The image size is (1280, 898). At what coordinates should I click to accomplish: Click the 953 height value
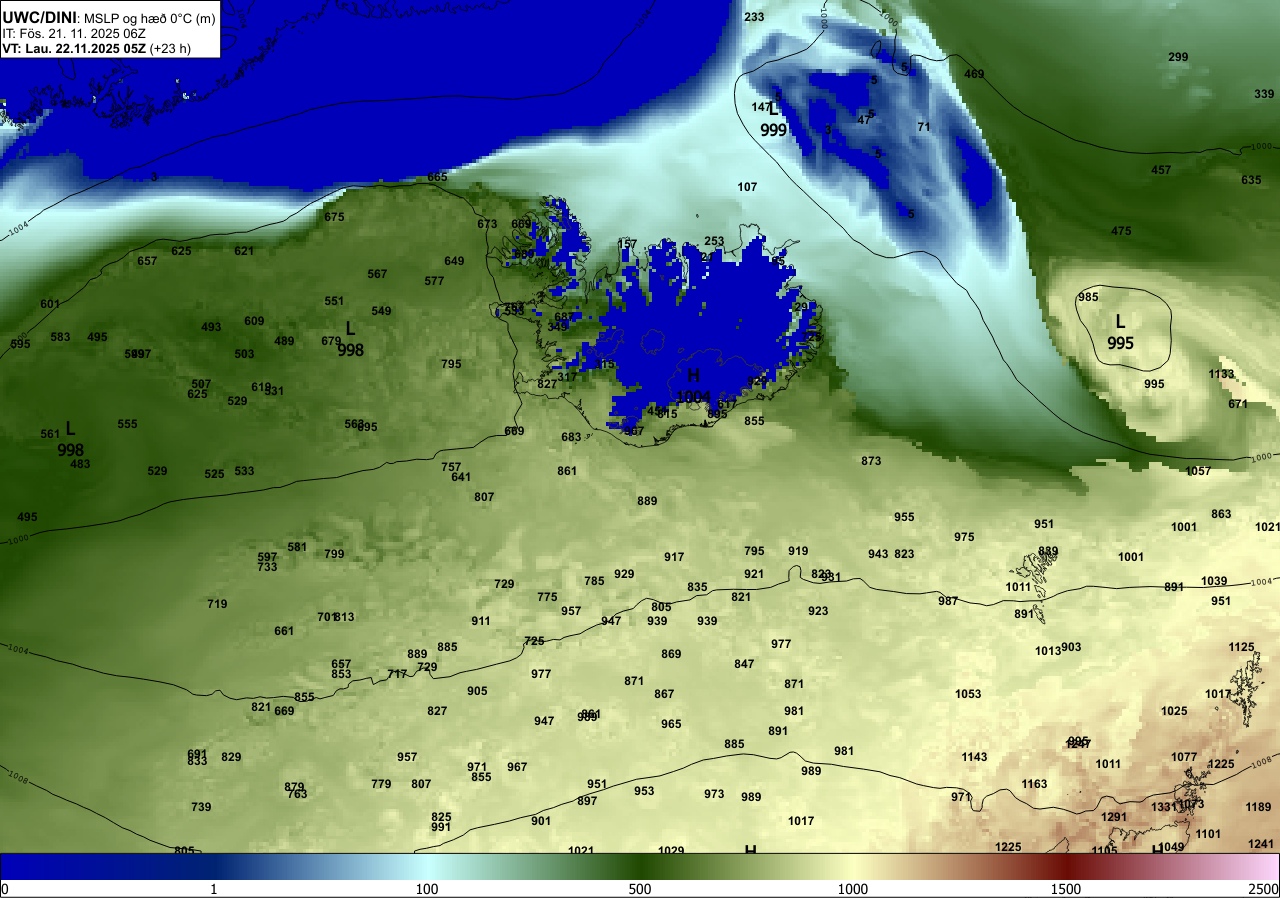point(644,791)
